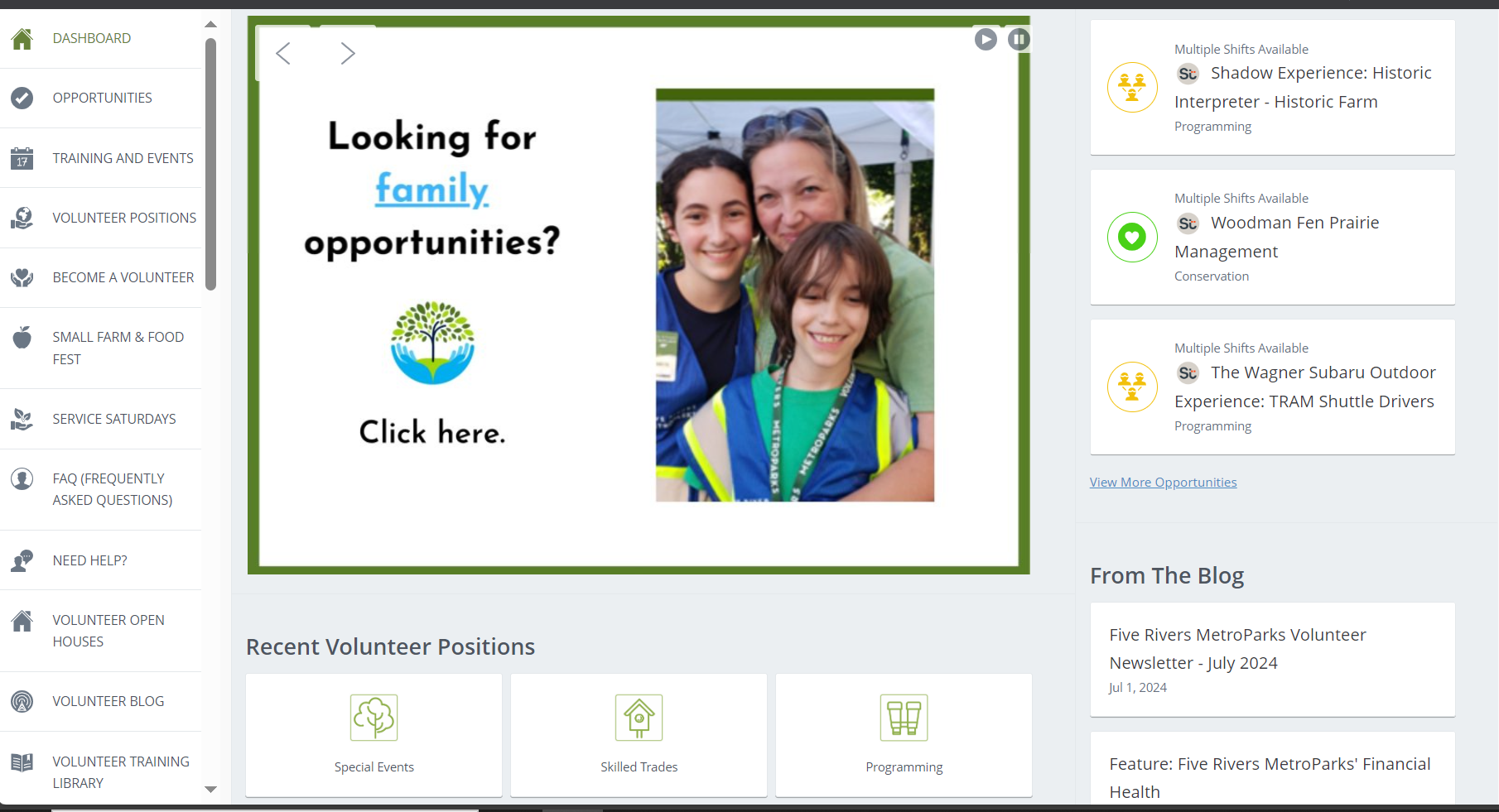Click the tree-and-hands logo in banner
Viewport: 1499px width, 812px height.
[x=433, y=343]
